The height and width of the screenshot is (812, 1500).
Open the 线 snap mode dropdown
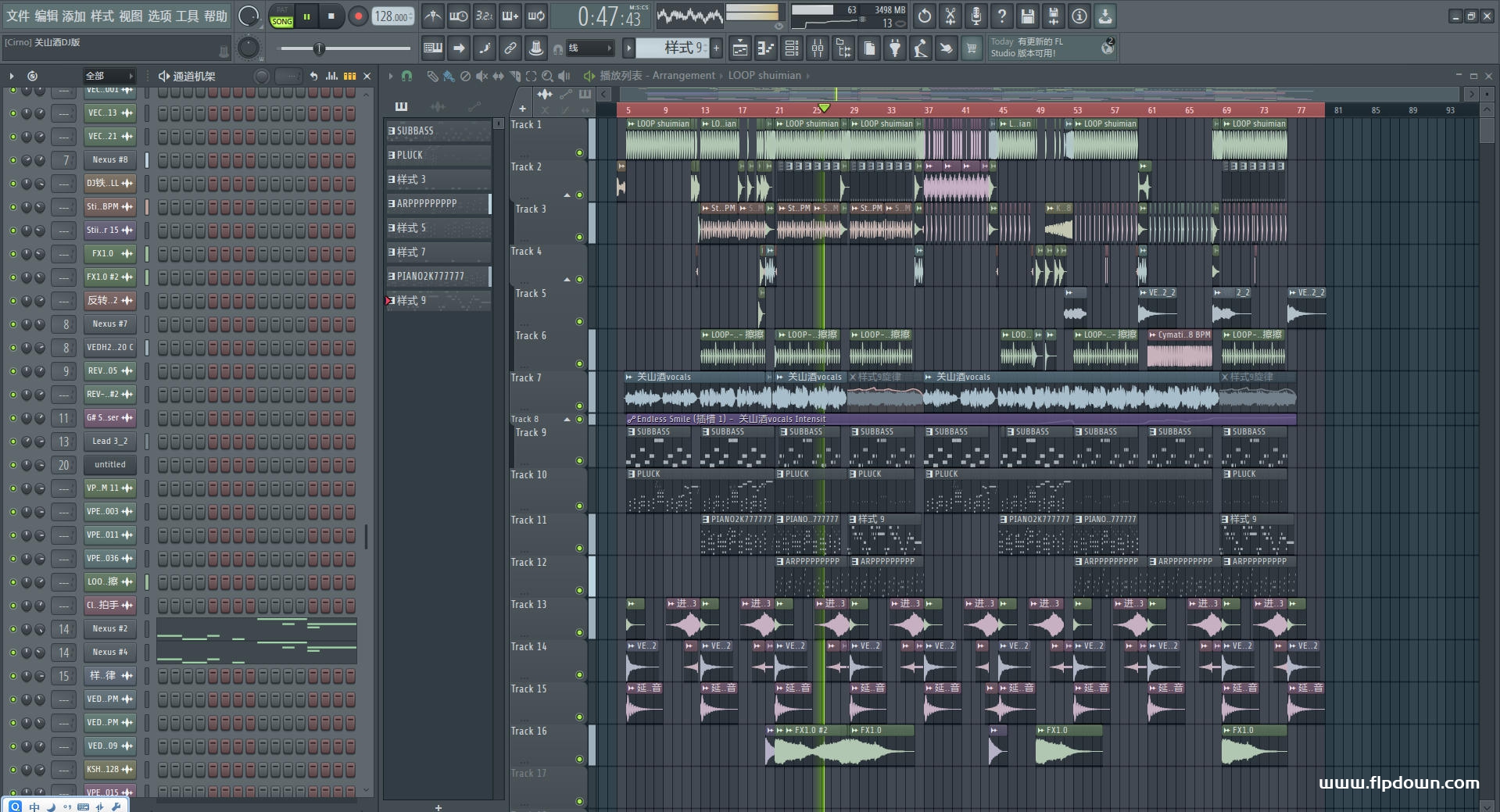click(x=589, y=48)
